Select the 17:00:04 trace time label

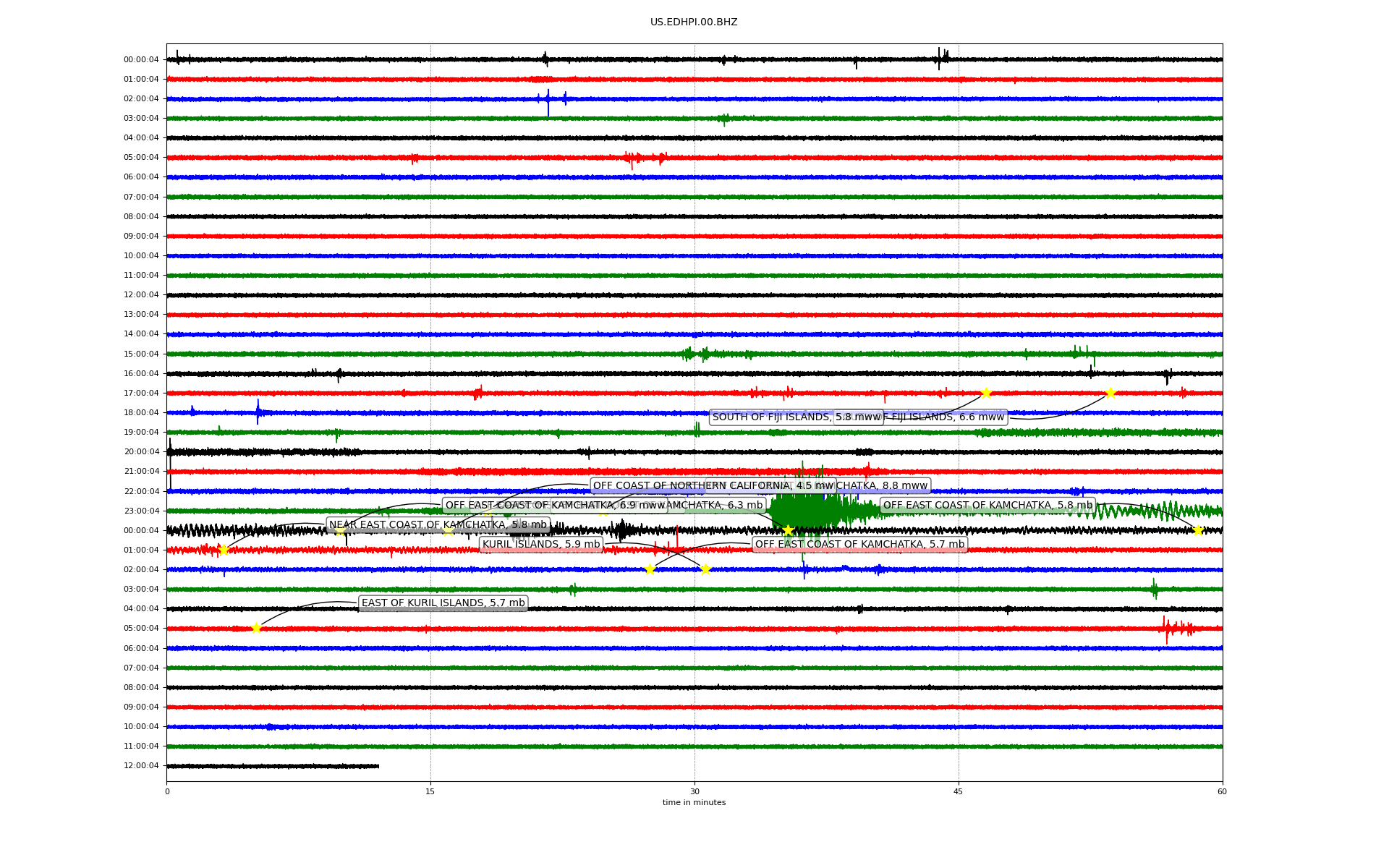click(141, 393)
